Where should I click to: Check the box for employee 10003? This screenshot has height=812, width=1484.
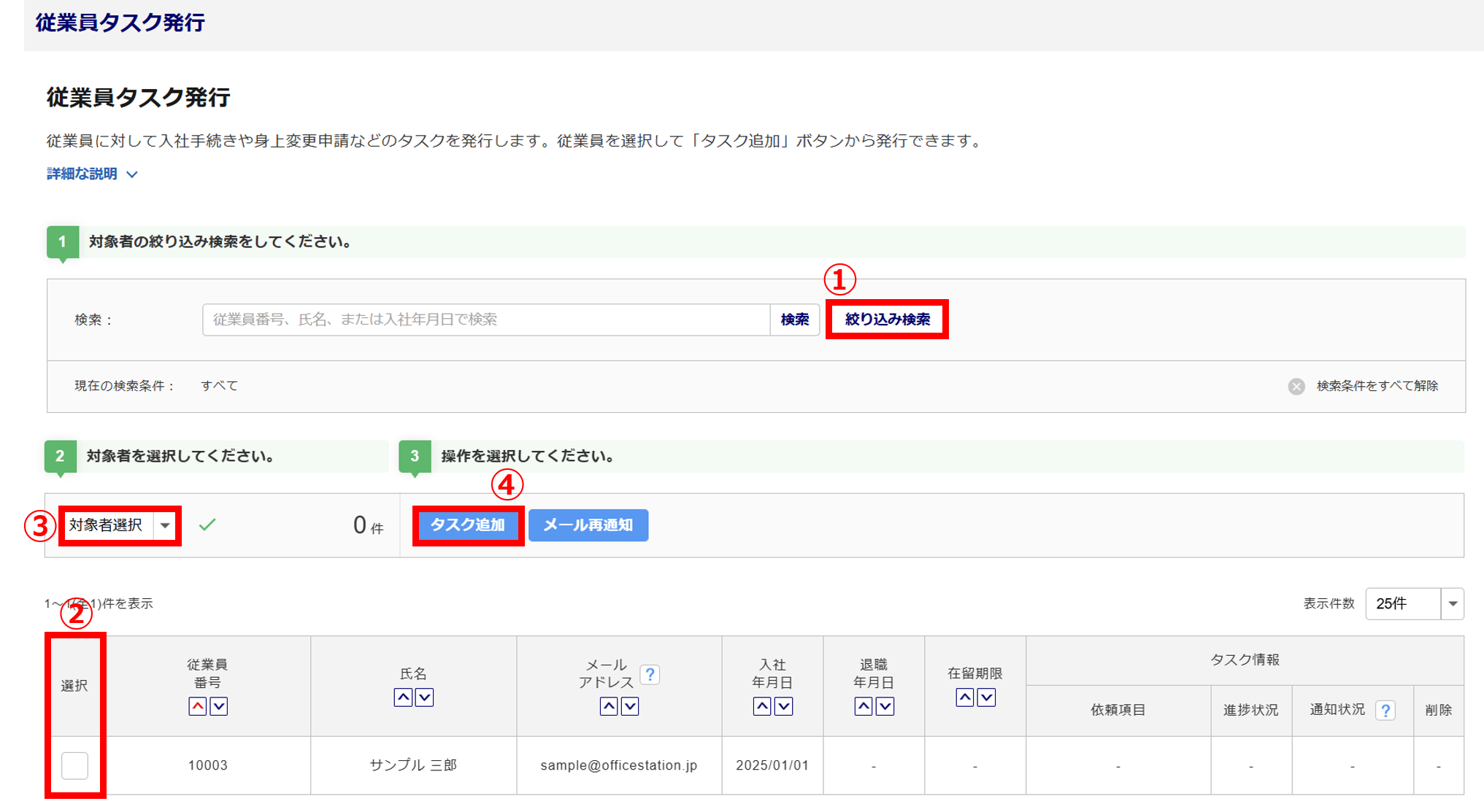[x=74, y=765]
